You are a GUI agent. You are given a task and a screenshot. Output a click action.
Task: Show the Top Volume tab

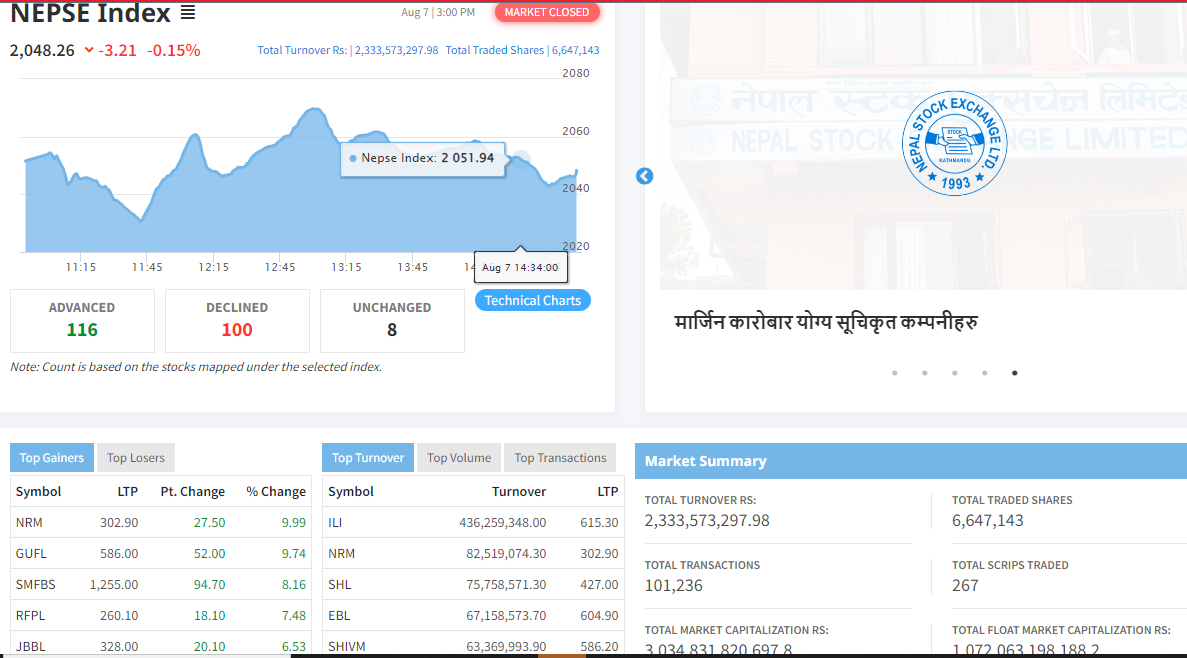coord(459,457)
